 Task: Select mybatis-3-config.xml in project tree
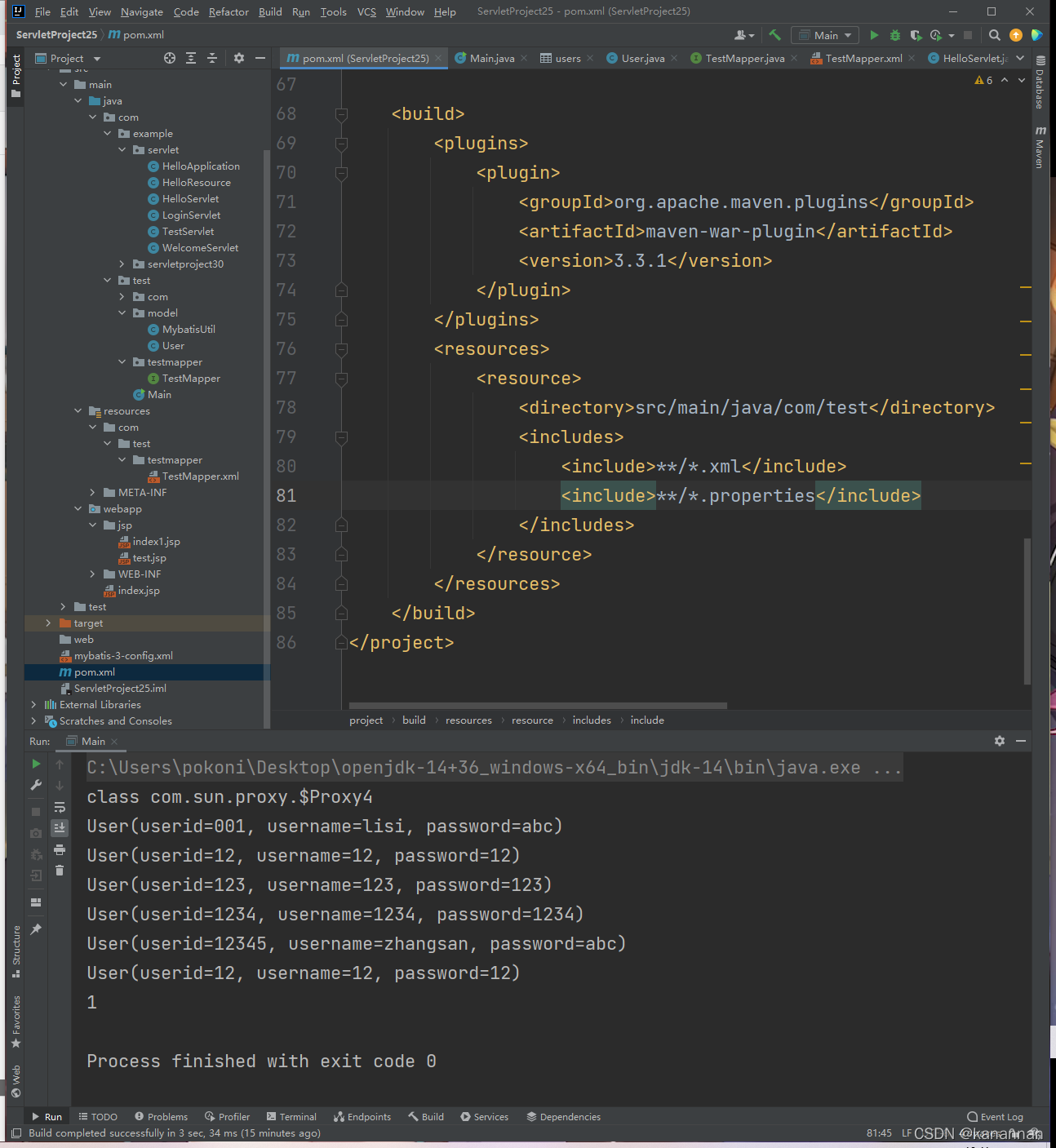pos(123,656)
